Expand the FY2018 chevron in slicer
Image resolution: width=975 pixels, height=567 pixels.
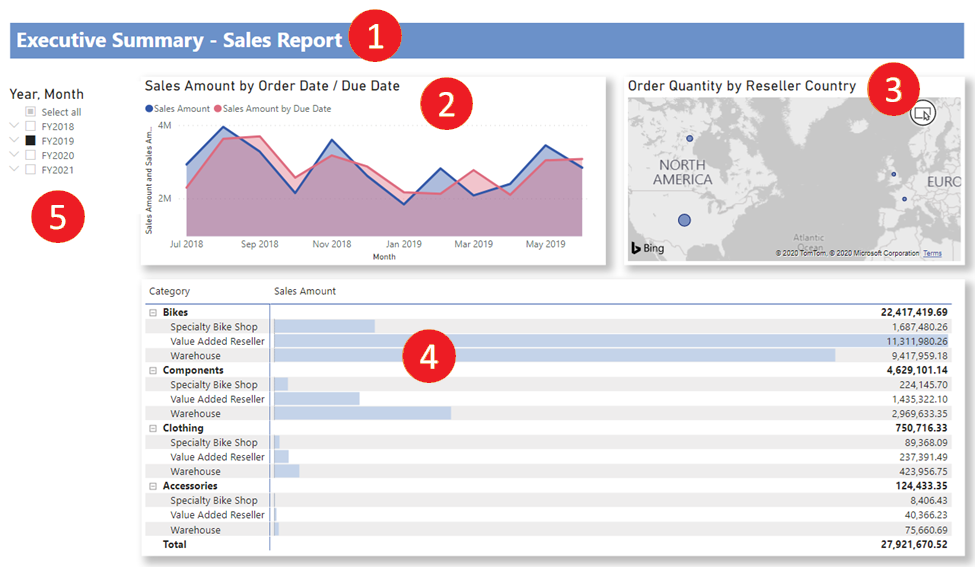coord(14,127)
